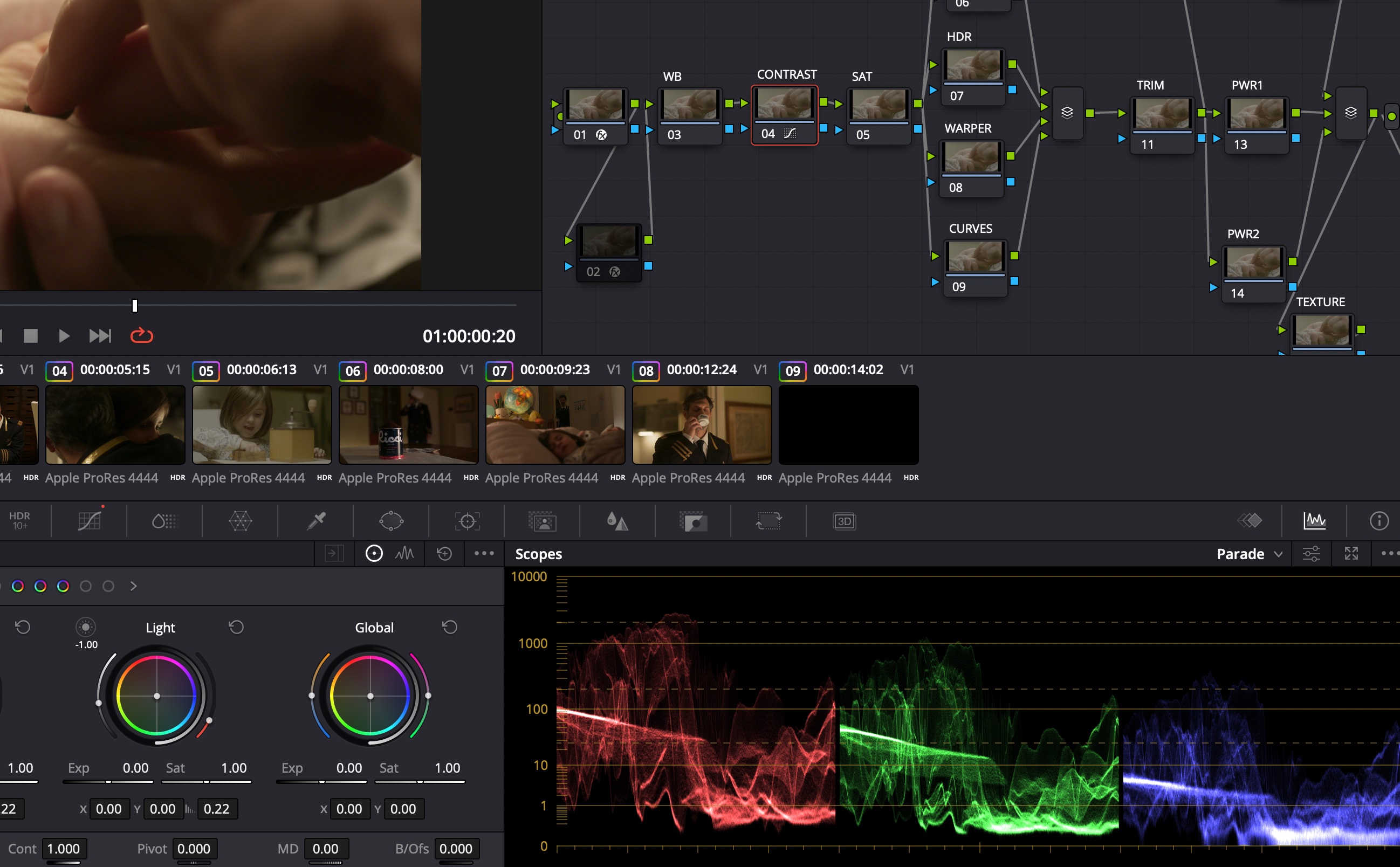Image resolution: width=1400 pixels, height=867 pixels.
Task: Open the Color Warper palette
Action: click(242, 521)
